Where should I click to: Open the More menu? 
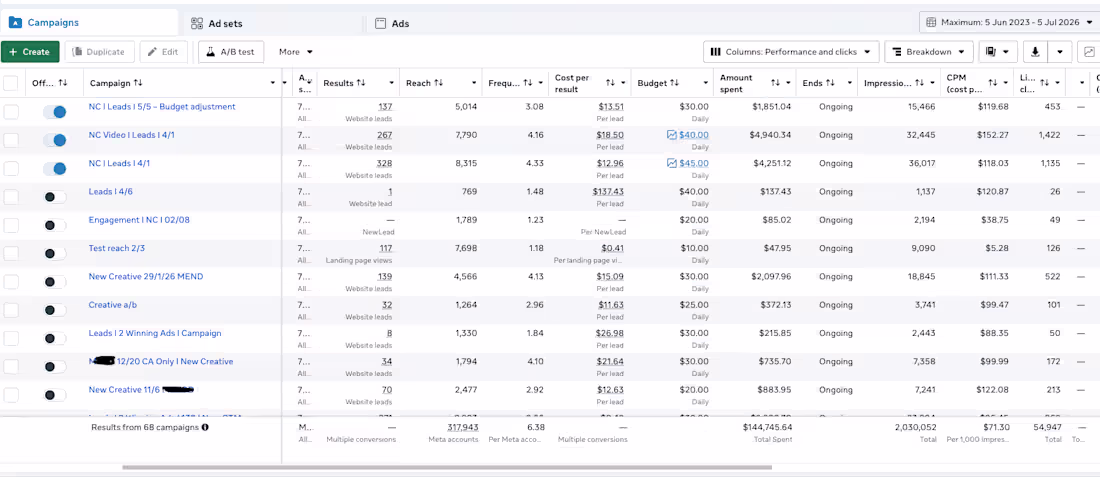[x=295, y=52]
